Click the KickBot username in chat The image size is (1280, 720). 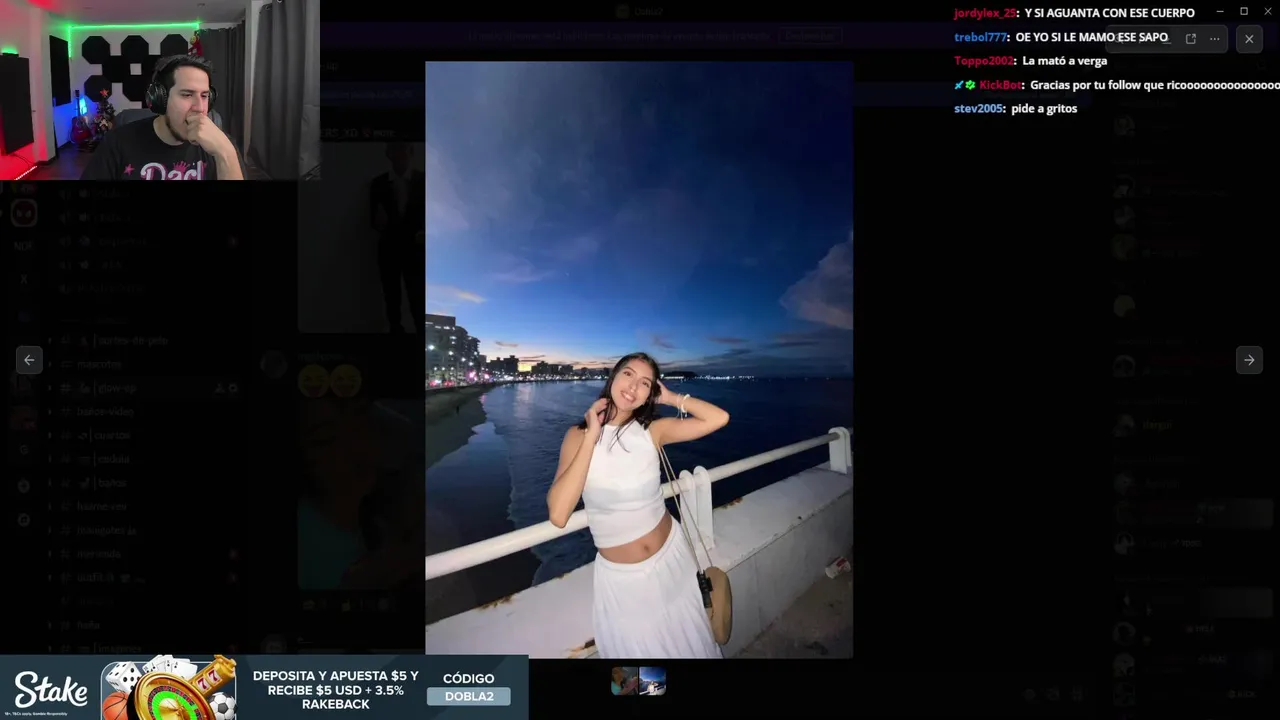pyautogui.click(x=1001, y=85)
